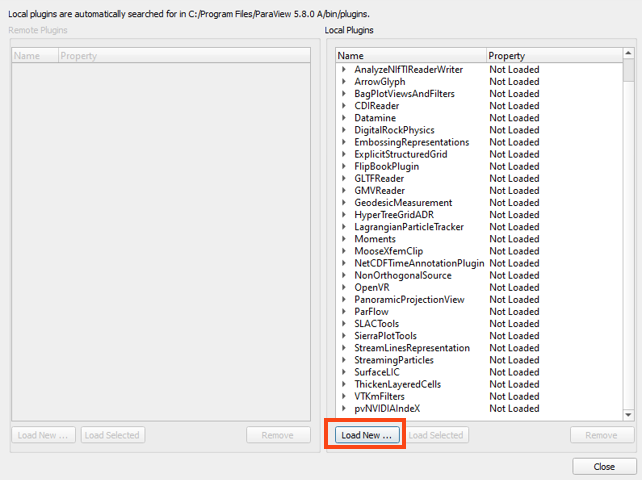Image resolution: width=642 pixels, height=480 pixels.
Task: Click the Local Plugins Name column header
Action: point(411,56)
